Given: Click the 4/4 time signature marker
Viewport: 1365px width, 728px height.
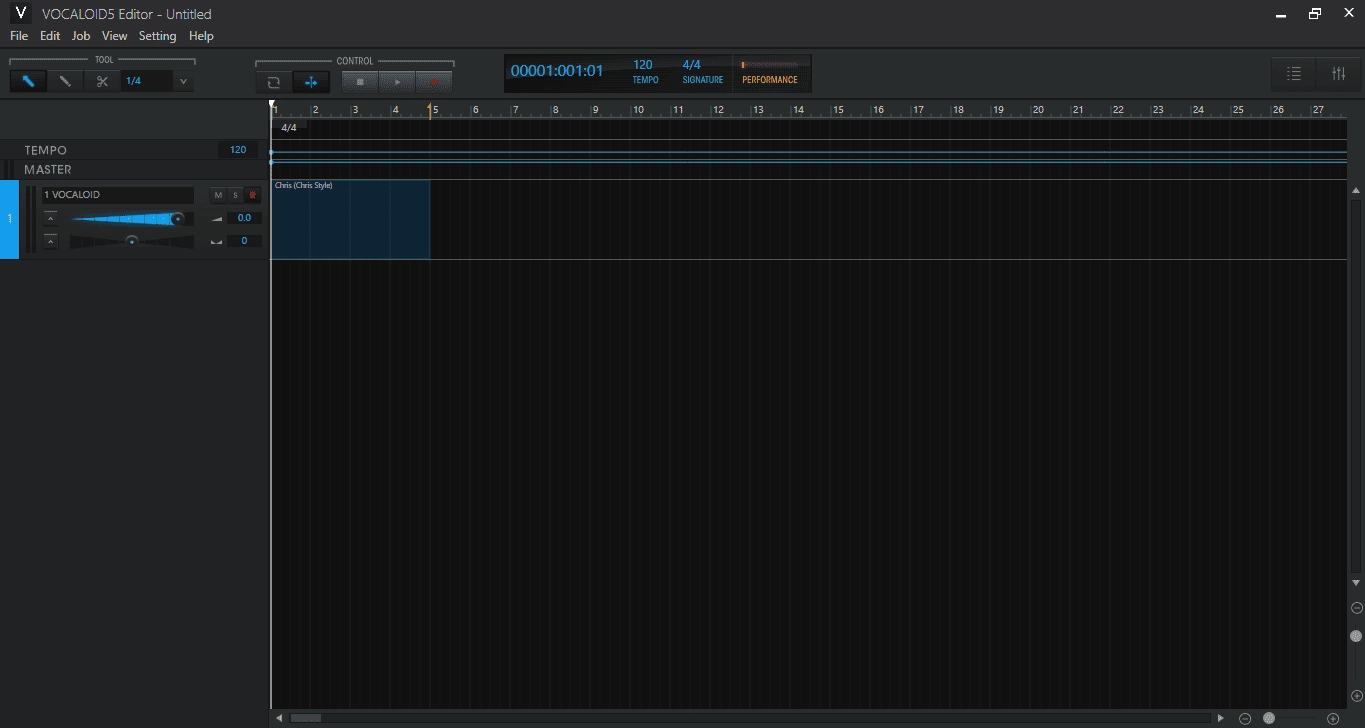Looking at the screenshot, I should click(x=288, y=128).
